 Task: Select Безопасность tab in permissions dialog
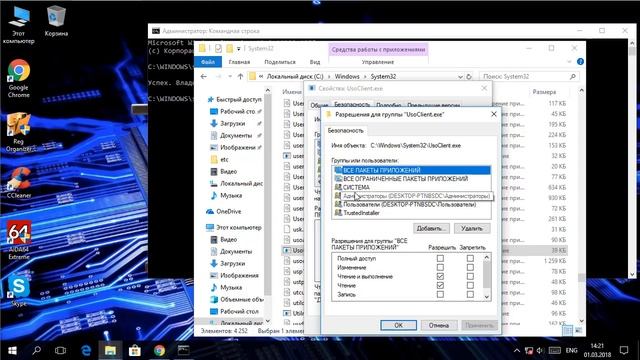click(345, 131)
